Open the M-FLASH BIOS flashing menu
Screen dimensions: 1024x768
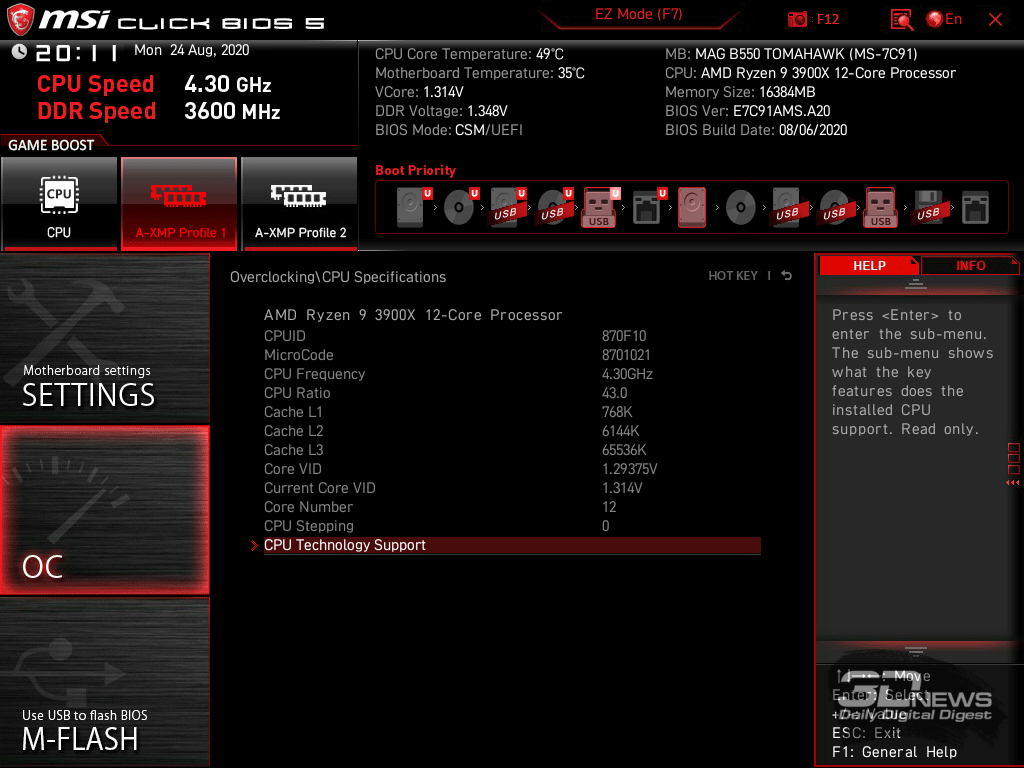pyautogui.click(x=104, y=681)
